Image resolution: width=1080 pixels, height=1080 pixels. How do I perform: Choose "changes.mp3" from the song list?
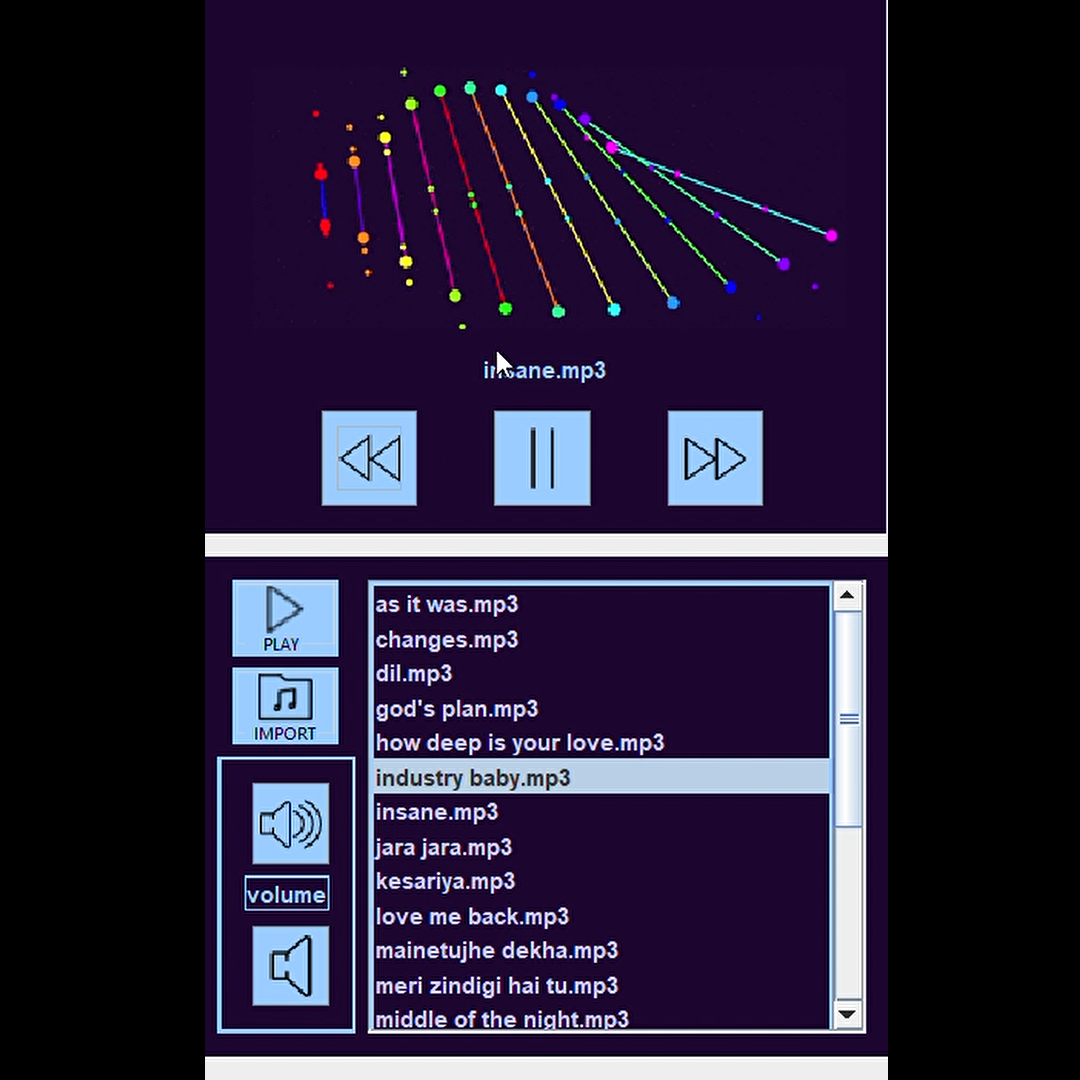tap(447, 640)
